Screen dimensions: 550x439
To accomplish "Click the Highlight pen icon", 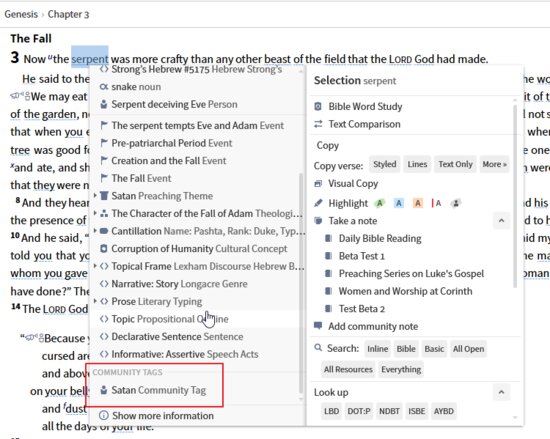I will coord(318,203).
